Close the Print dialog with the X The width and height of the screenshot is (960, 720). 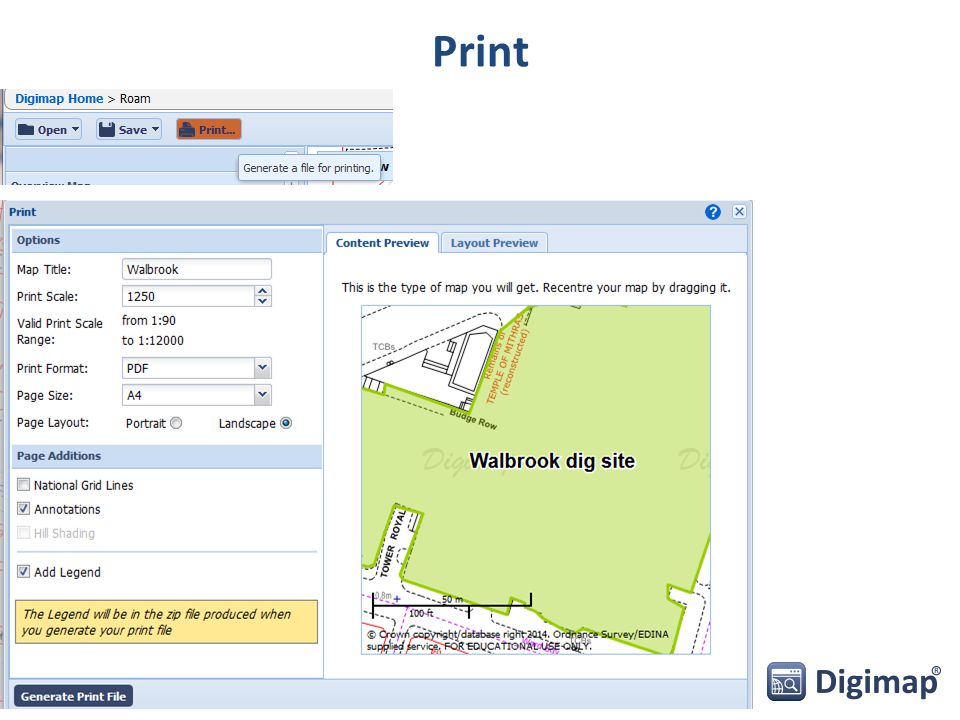tap(740, 211)
